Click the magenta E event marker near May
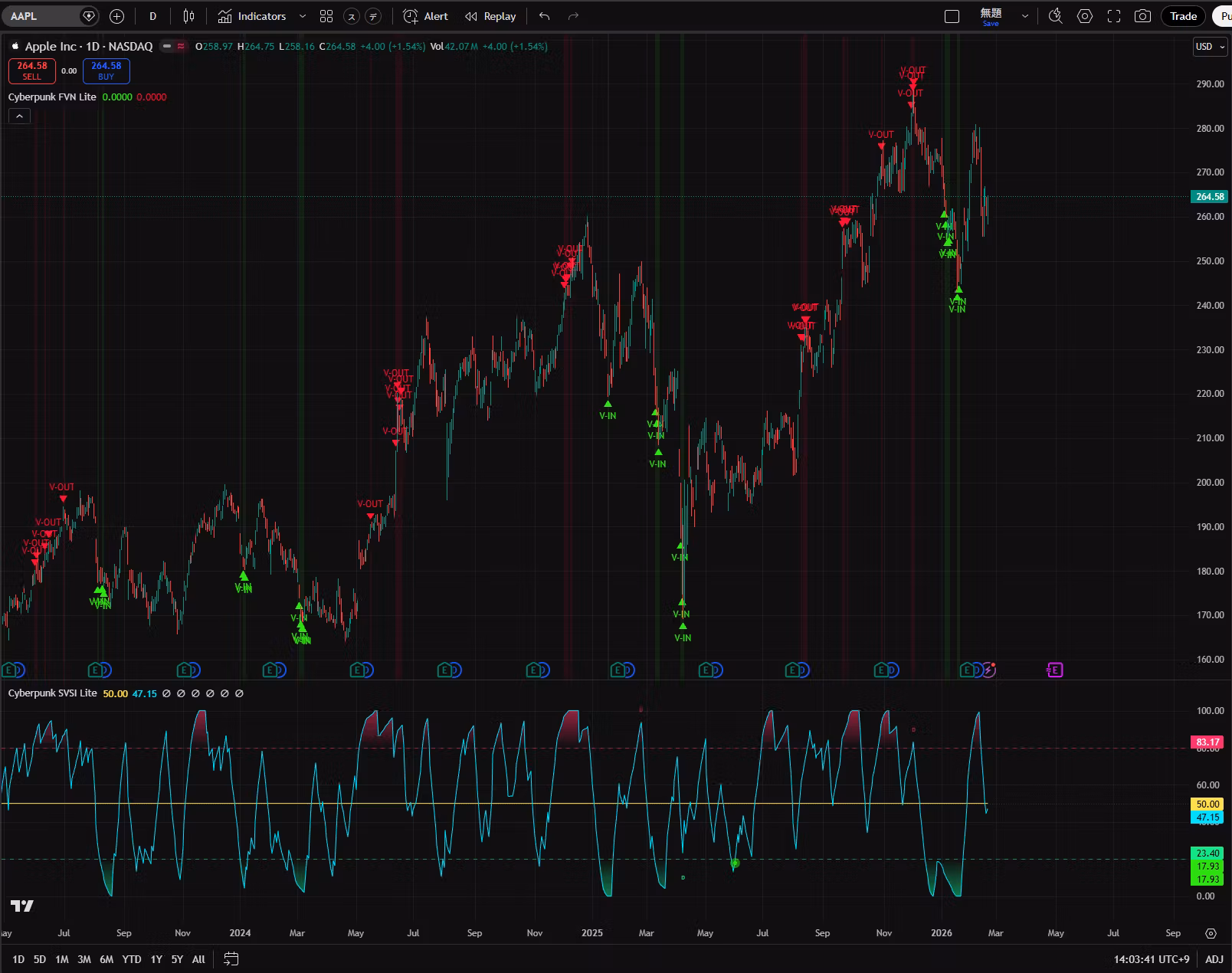Image resolution: width=1232 pixels, height=973 pixels. coord(1055,670)
